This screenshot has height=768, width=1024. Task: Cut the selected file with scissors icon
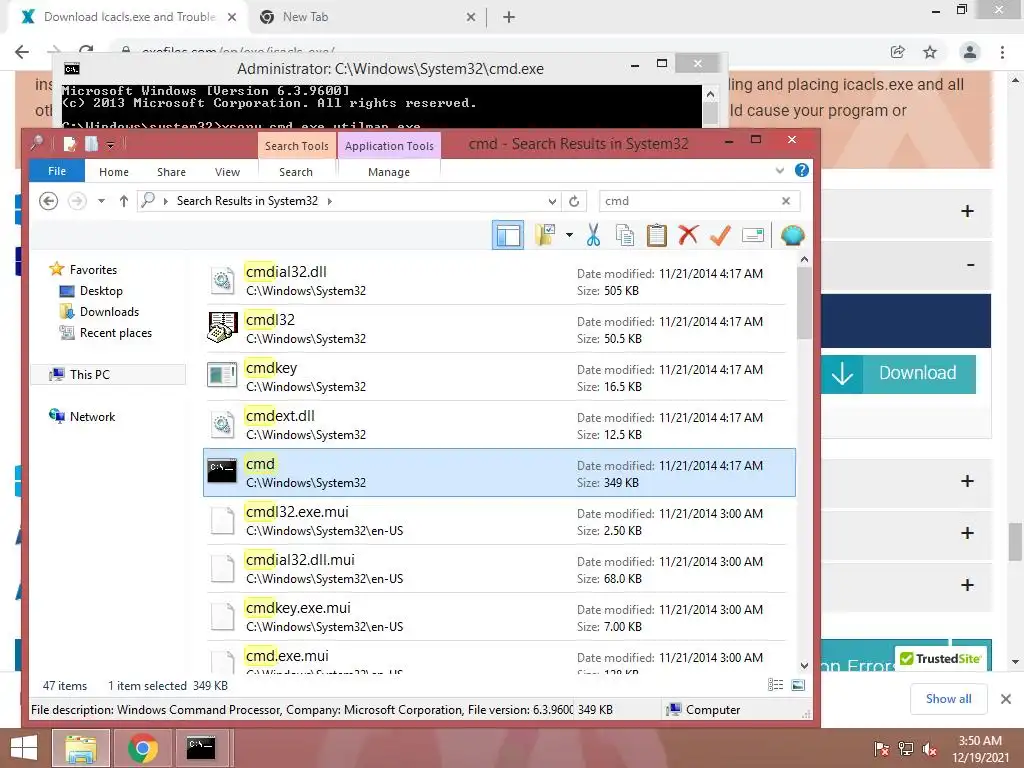point(593,235)
